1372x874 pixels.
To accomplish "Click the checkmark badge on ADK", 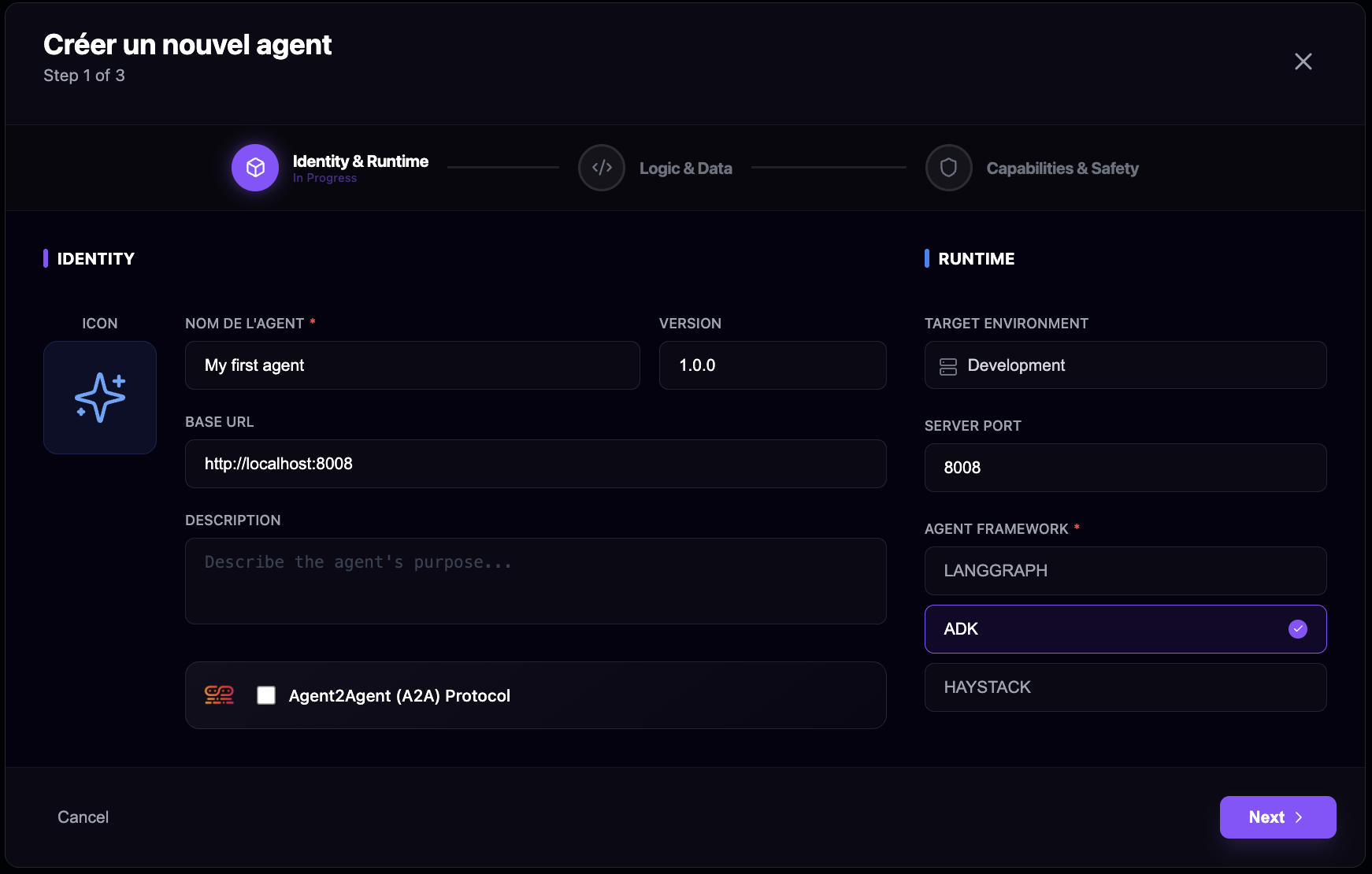I will (x=1298, y=628).
